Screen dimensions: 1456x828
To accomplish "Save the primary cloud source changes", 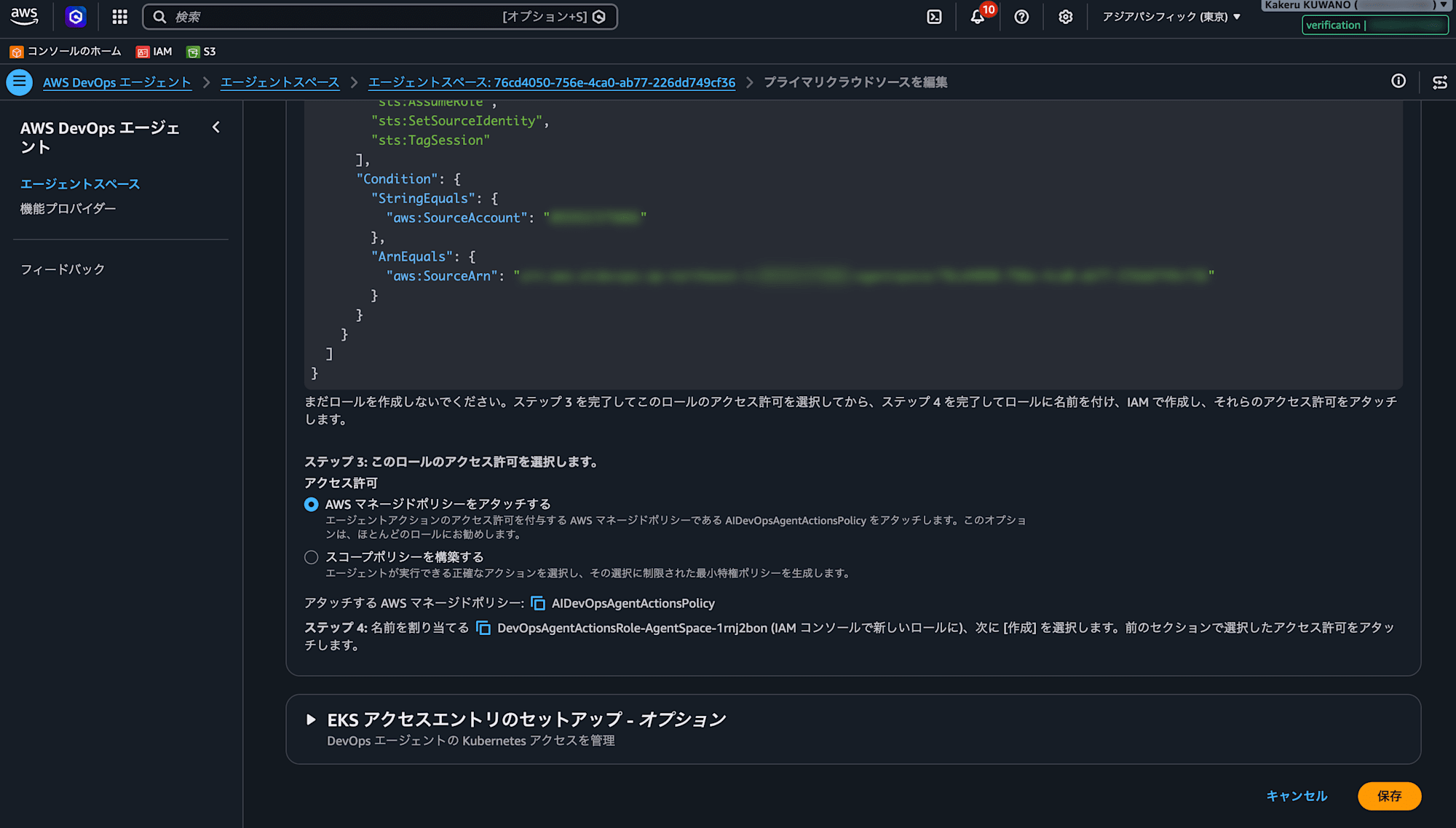I will [1389, 796].
